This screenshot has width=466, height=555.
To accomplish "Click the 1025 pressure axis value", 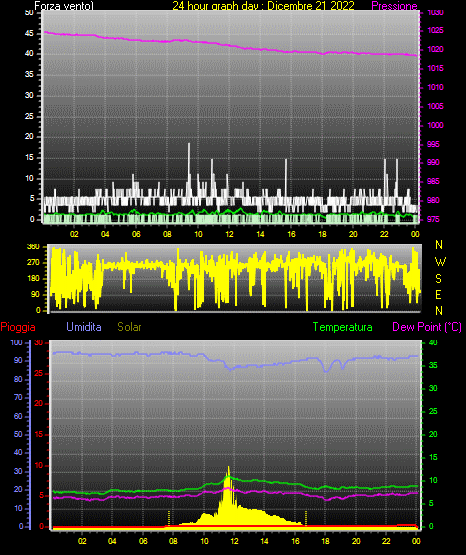I will [435, 30].
